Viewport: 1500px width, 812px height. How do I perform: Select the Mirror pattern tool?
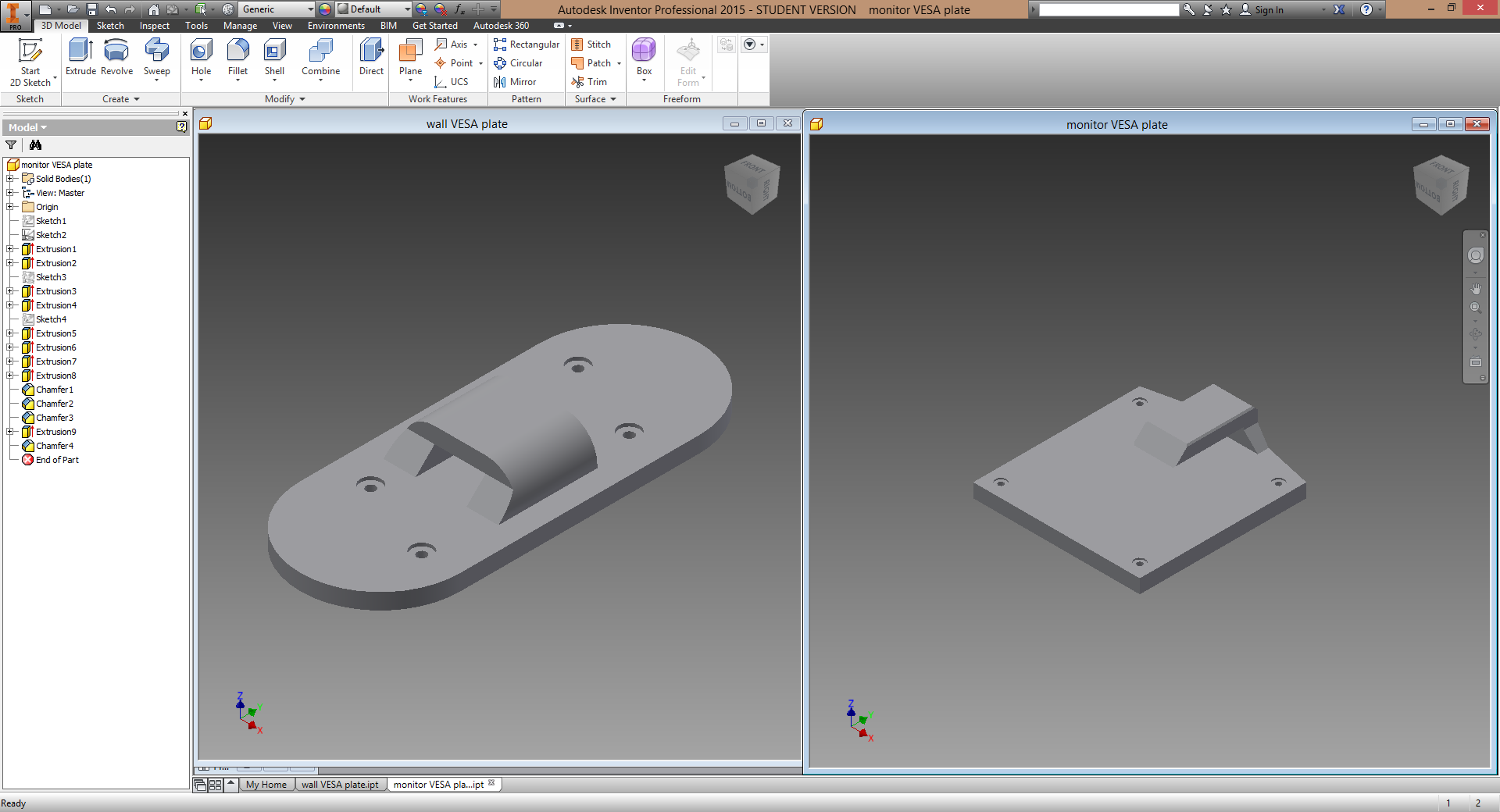516,82
